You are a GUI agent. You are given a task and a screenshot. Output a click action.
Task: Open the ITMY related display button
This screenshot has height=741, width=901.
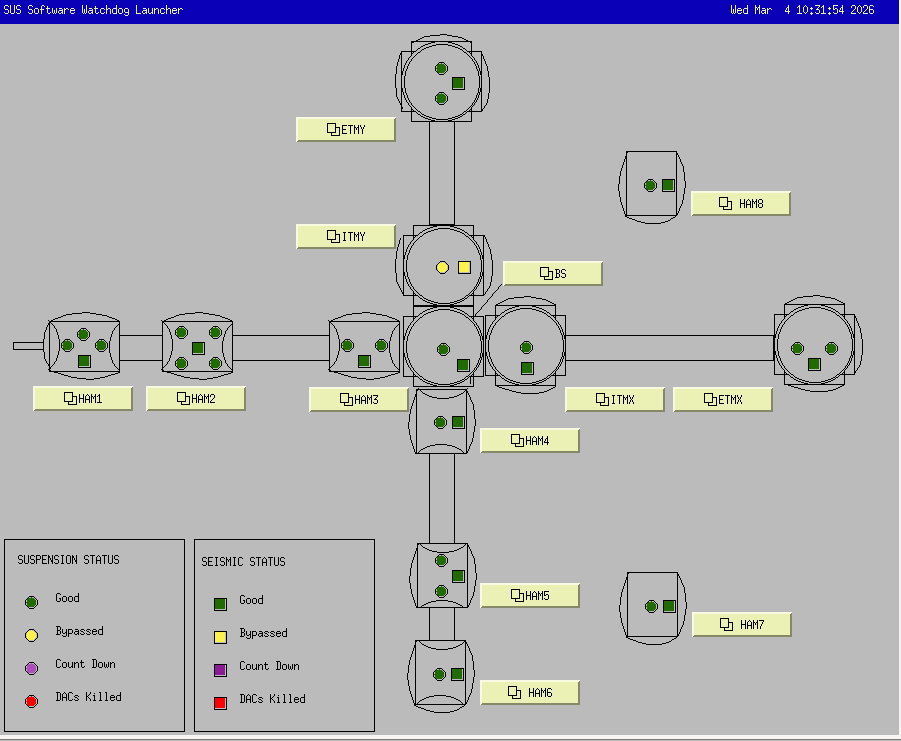coord(346,237)
